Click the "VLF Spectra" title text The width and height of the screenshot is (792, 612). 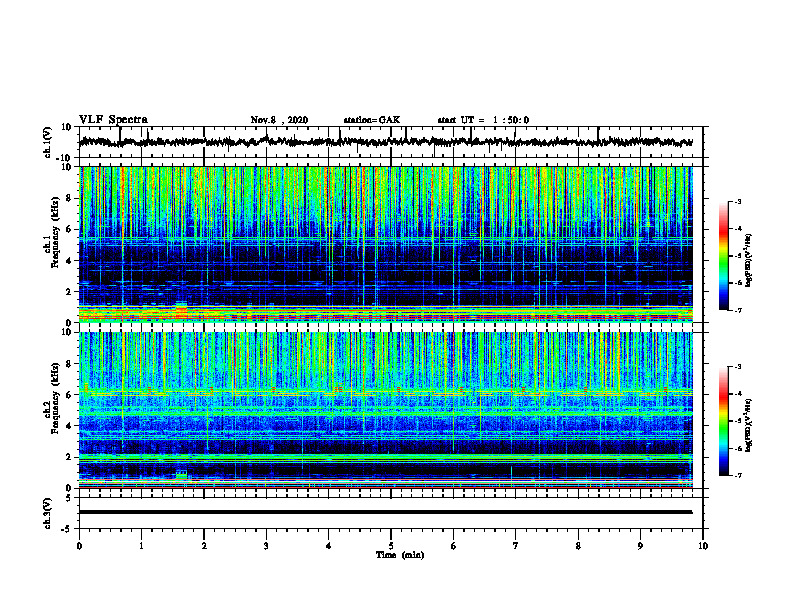coord(113,120)
